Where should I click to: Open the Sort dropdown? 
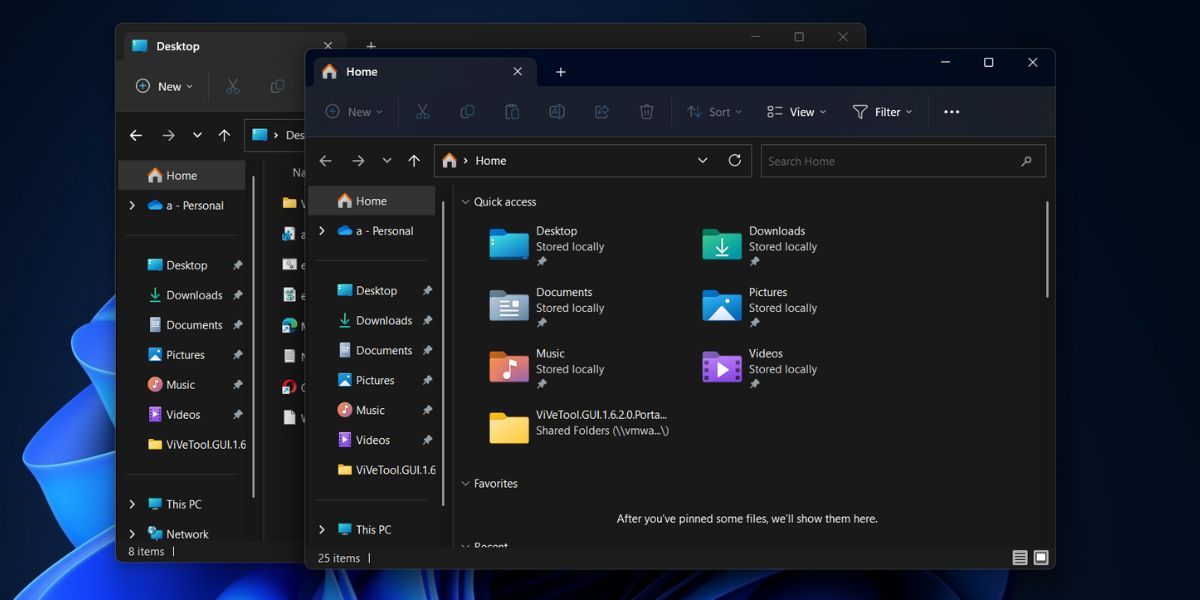[x=714, y=111]
